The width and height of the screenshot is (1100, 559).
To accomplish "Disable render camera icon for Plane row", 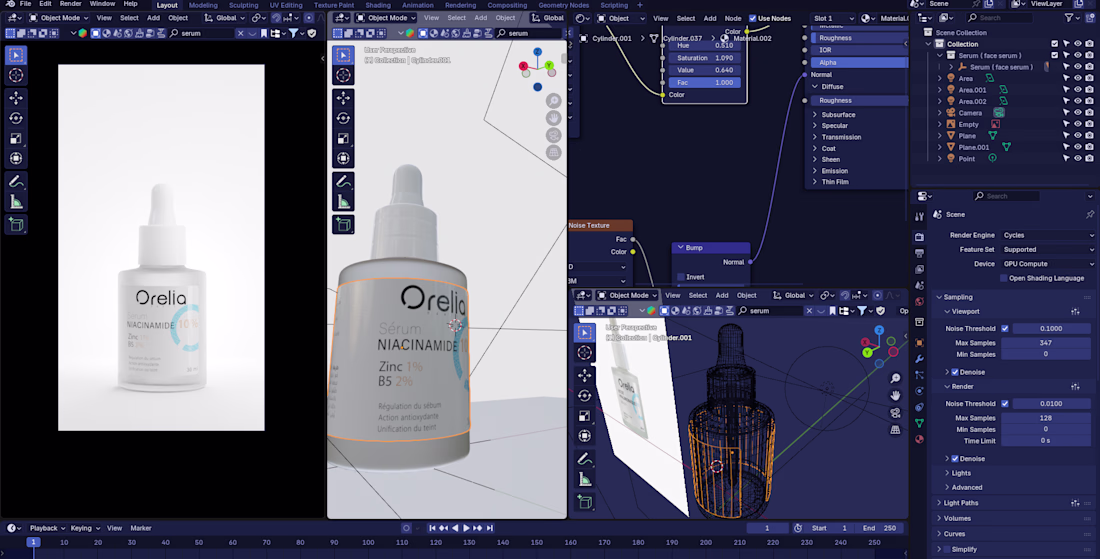I will pos(1089,135).
